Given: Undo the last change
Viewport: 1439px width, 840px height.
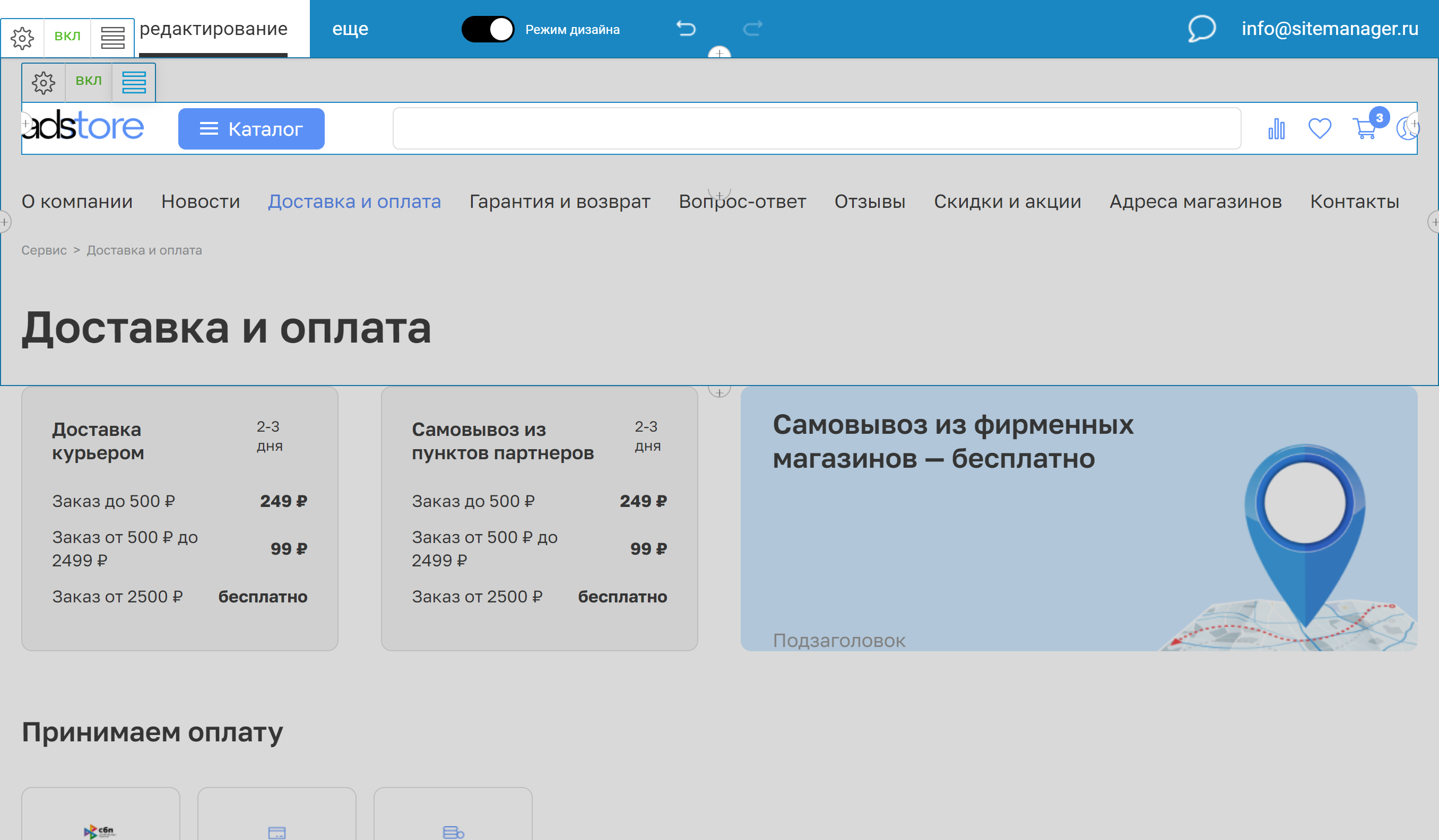Looking at the screenshot, I should click(x=687, y=28).
